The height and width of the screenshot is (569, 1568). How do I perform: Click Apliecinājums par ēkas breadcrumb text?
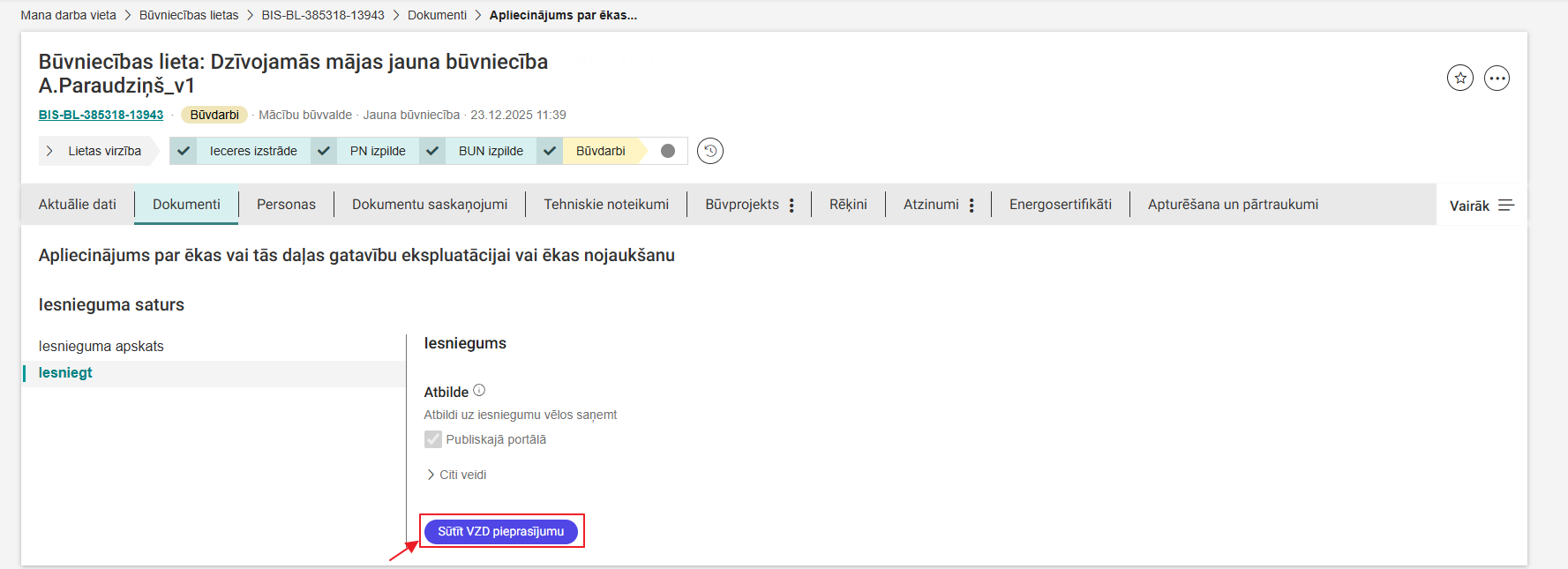click(563, 15)
